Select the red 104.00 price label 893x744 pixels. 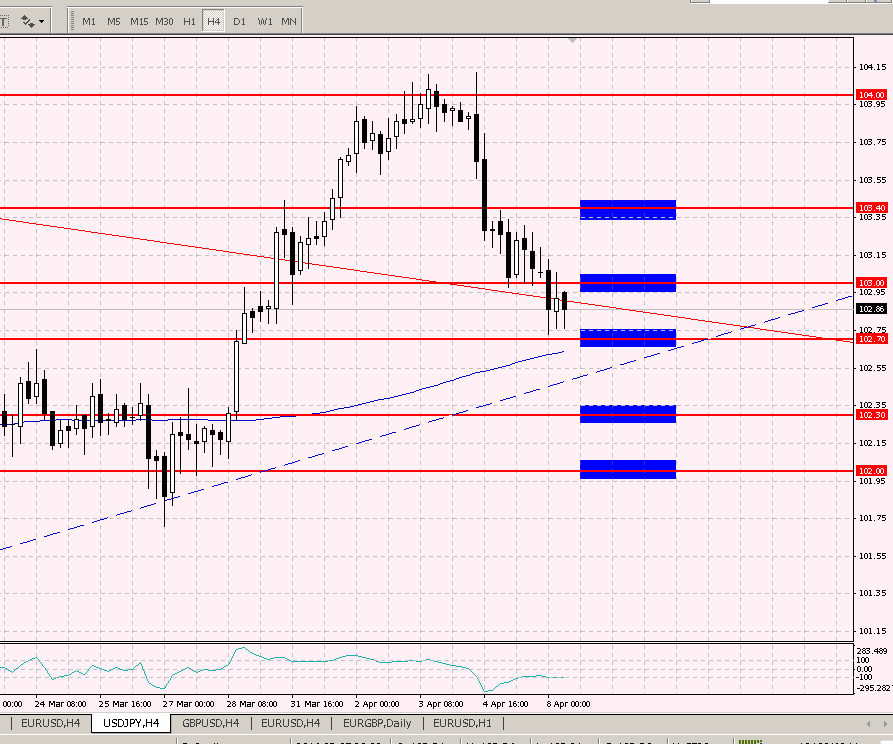coord(871,95)
